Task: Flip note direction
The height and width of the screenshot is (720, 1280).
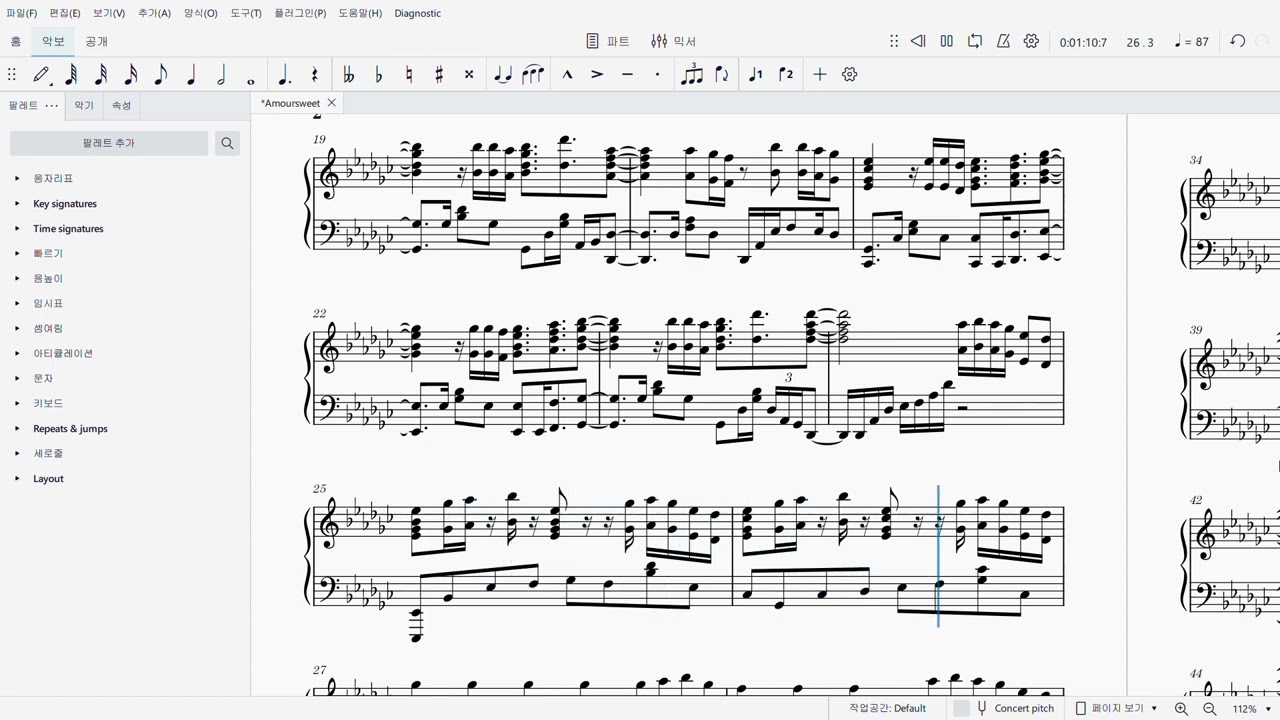Action: 721,74
